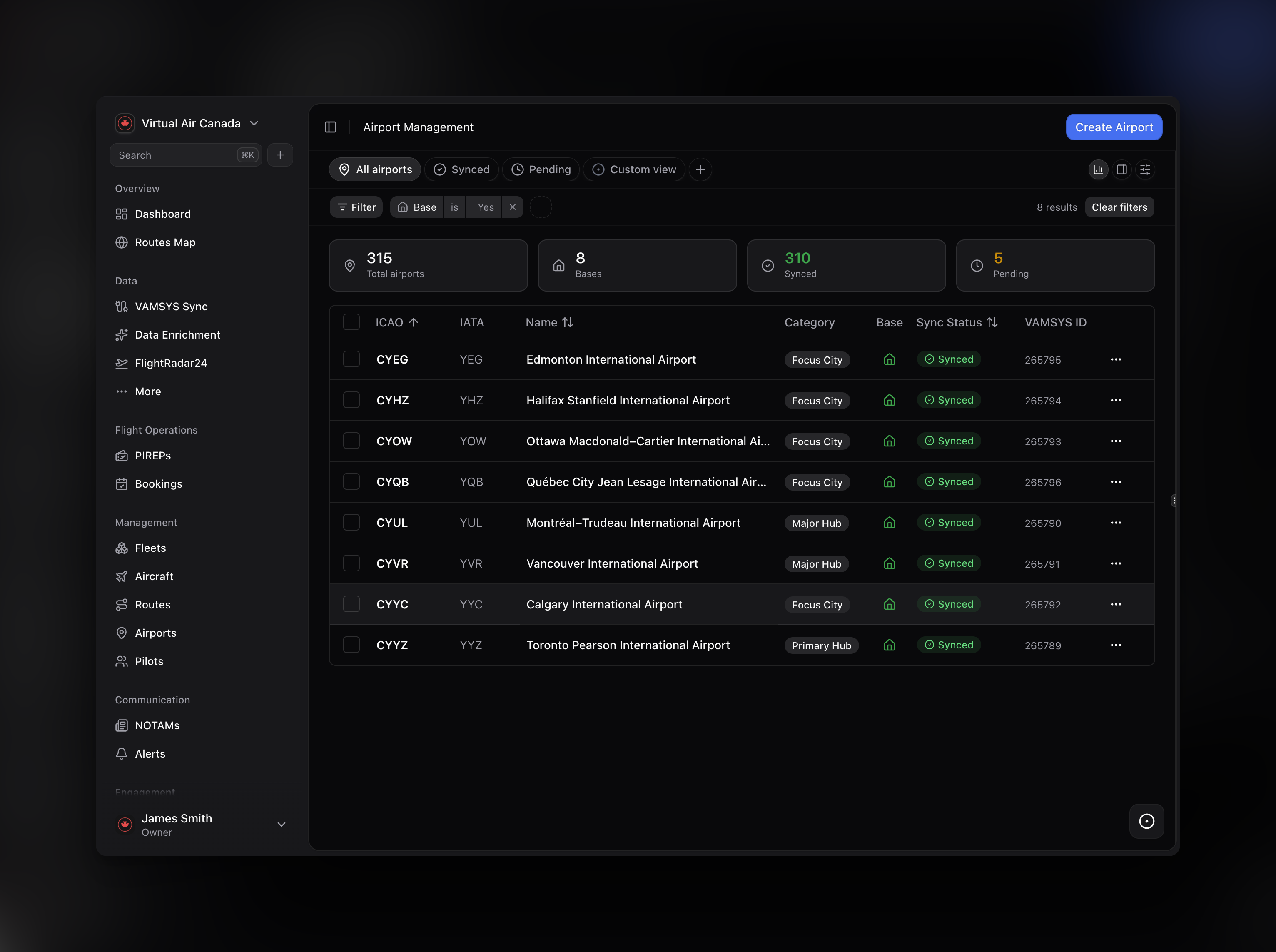Grab the panel resize handle on right edge
Viewport: 1276px width, 952px height.
coord(1174,501)
